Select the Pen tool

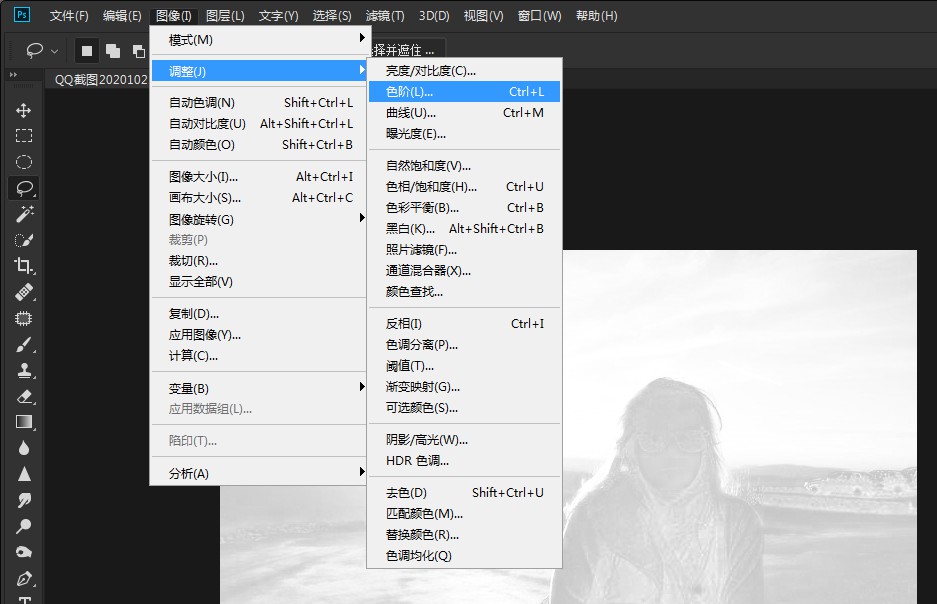[24, 578]
